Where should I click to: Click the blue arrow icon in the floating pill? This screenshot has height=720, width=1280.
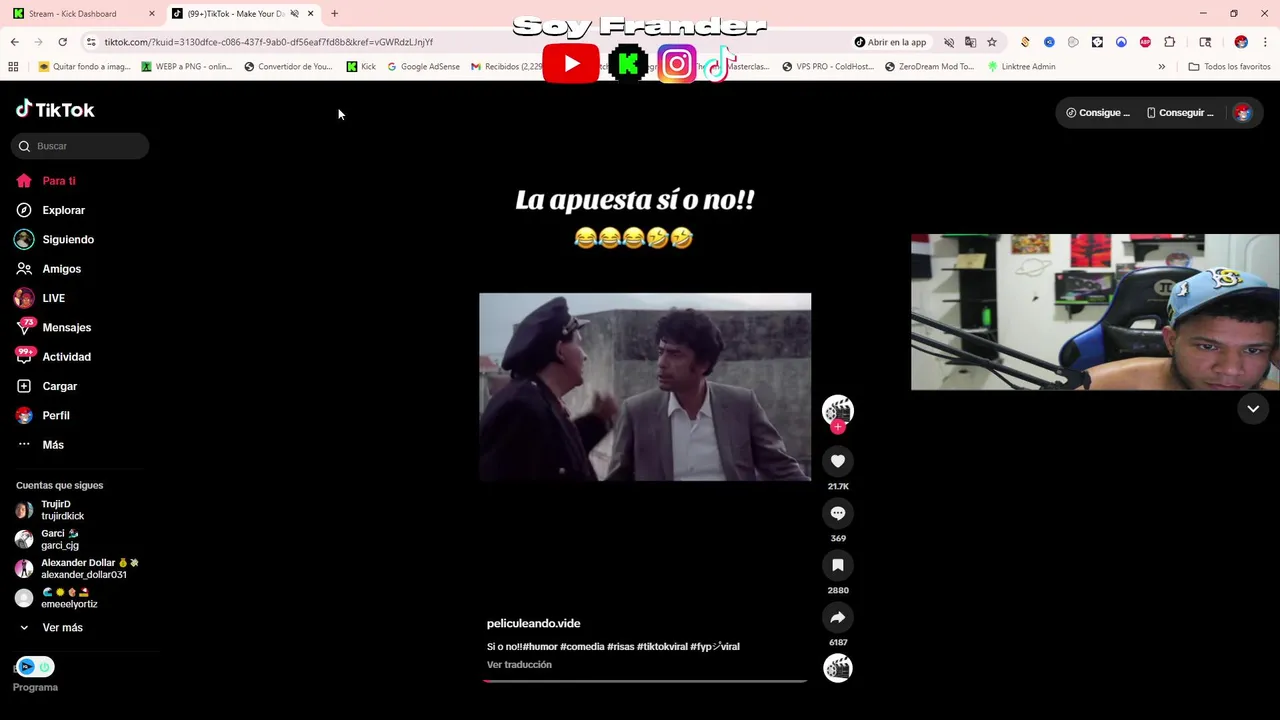27,667
